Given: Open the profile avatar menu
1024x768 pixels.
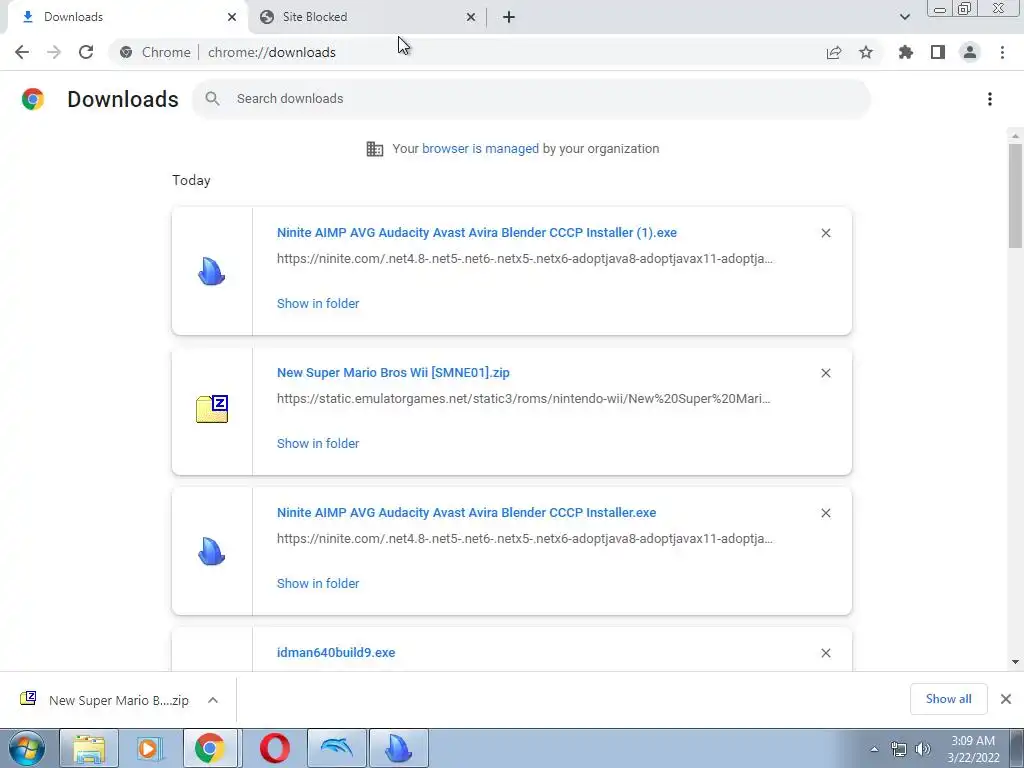Looking at the screenshot, I should 970,52.
